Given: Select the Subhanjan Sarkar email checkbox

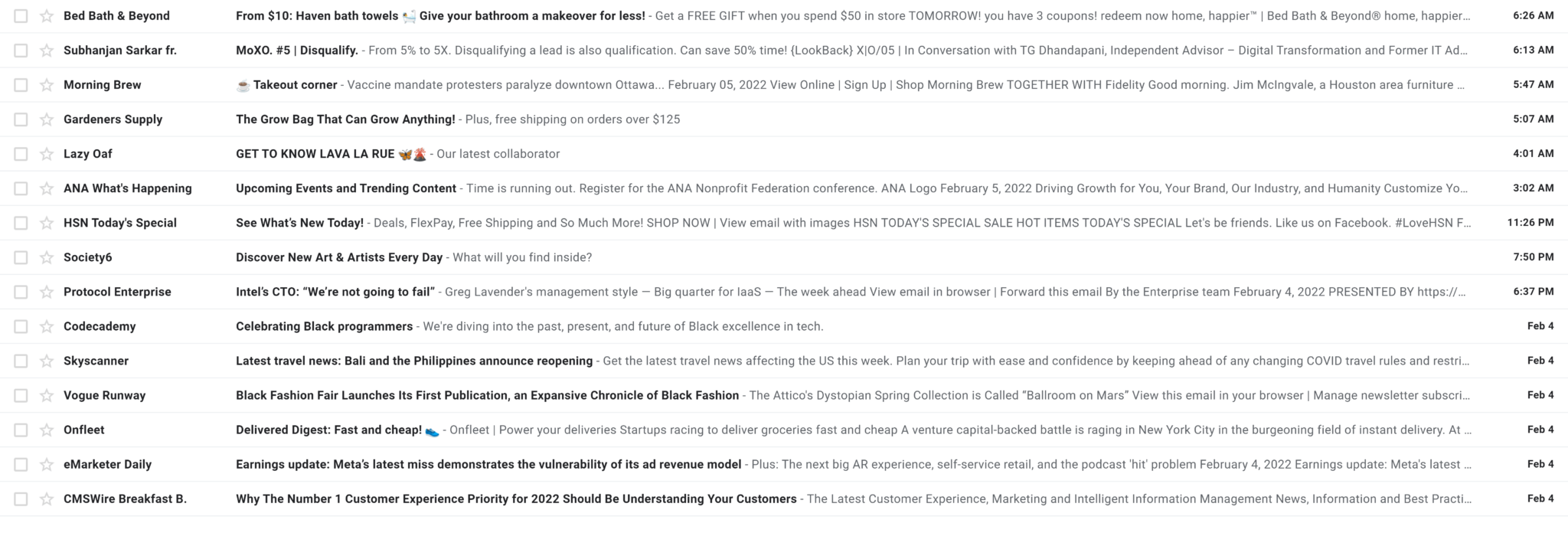Looking at the screenshot, I should 21,51.
